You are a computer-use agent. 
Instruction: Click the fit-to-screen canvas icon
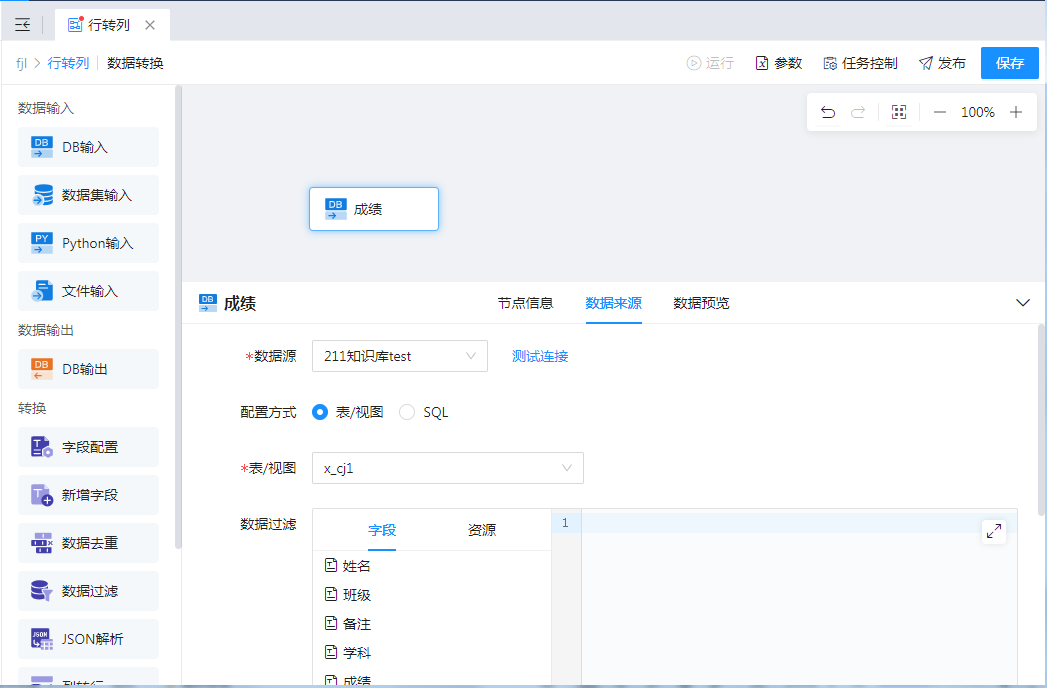pyautogui.click(x=899, y=112)
